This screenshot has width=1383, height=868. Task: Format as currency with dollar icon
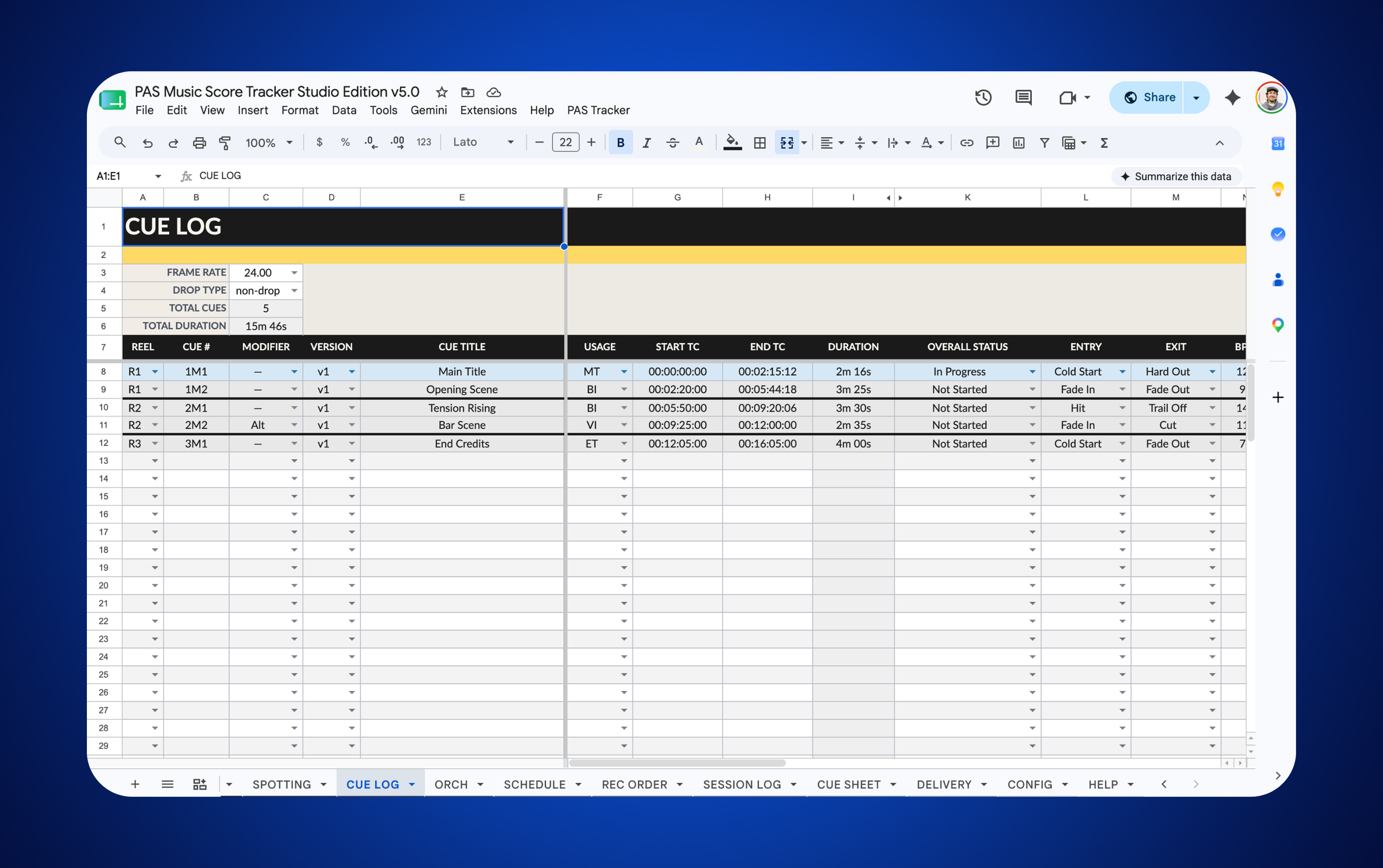[x=319, y=142]
